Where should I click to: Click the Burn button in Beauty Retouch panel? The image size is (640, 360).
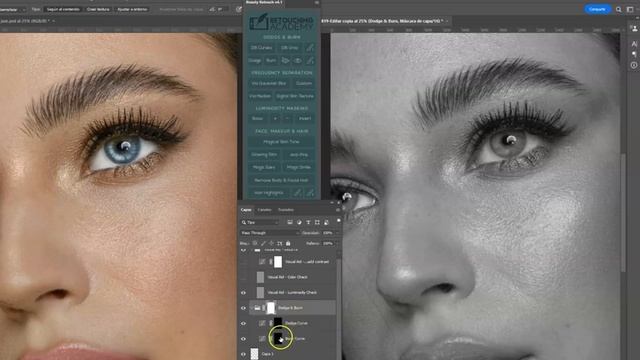coord(271,60)
